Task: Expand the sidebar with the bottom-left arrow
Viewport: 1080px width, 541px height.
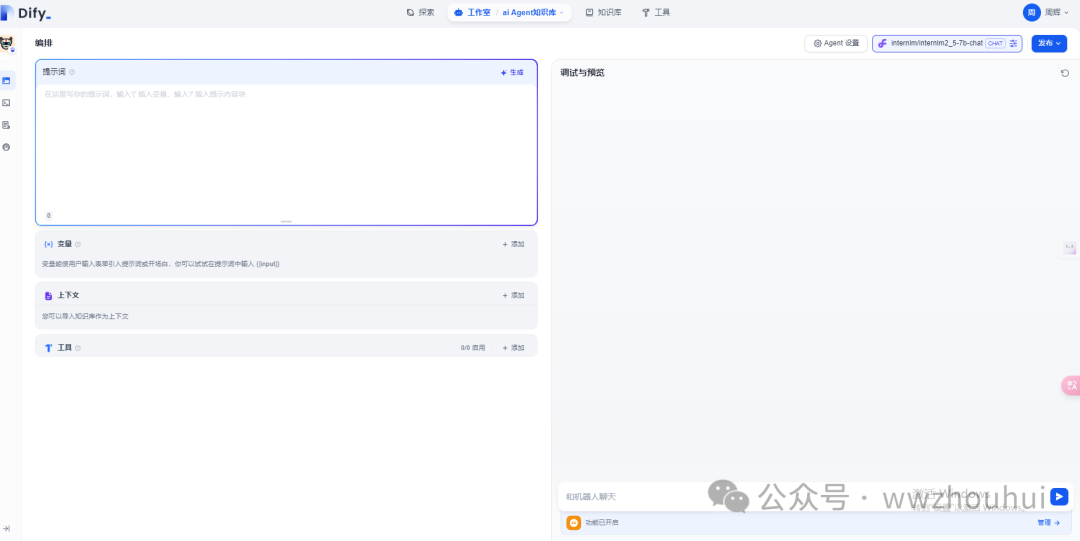Action: click(7, 528)
